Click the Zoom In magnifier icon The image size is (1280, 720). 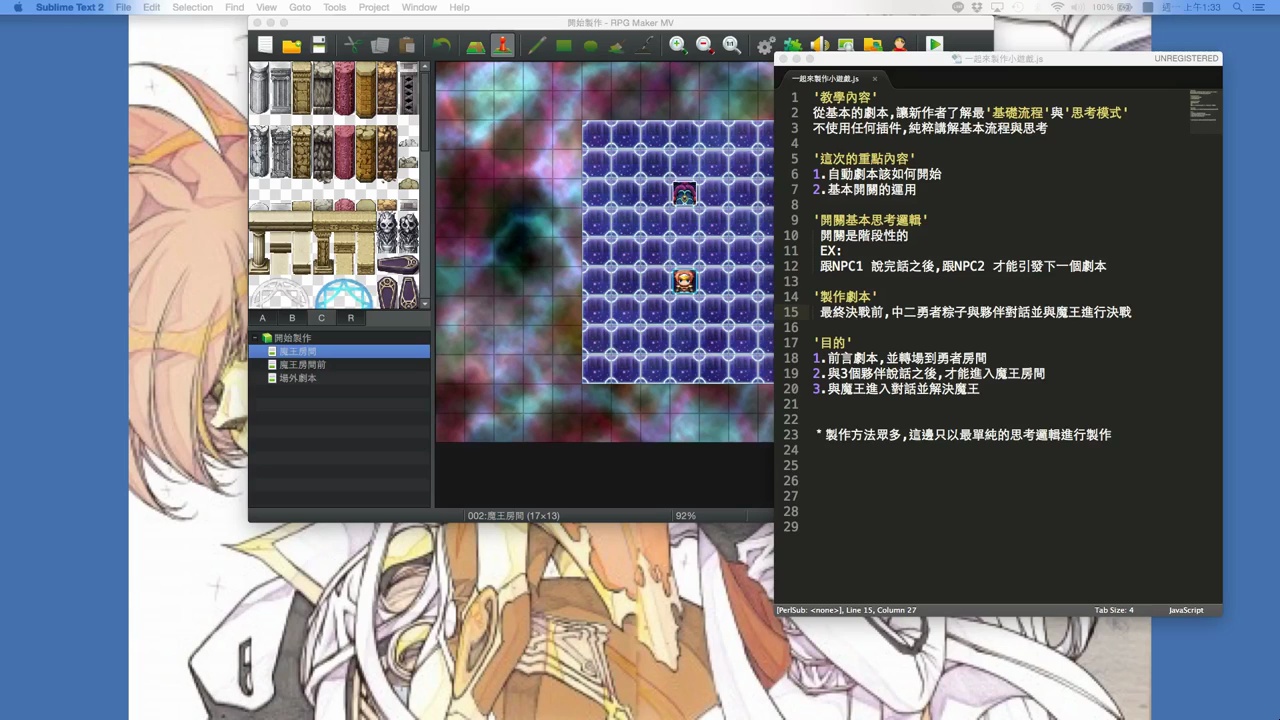tap(678, 45)
